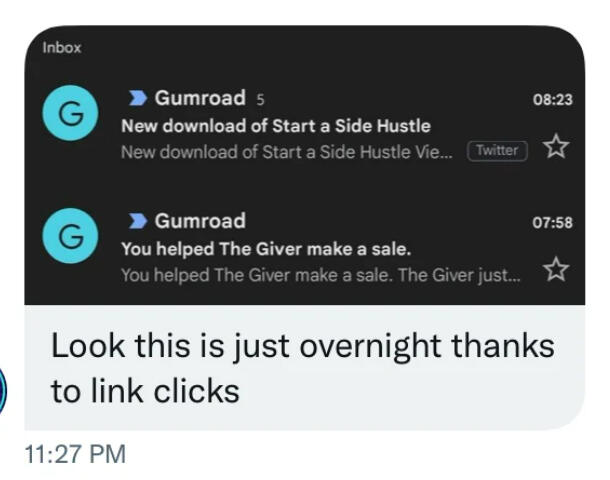Toggle importance marker on first Gumroad email

(138, 98)
